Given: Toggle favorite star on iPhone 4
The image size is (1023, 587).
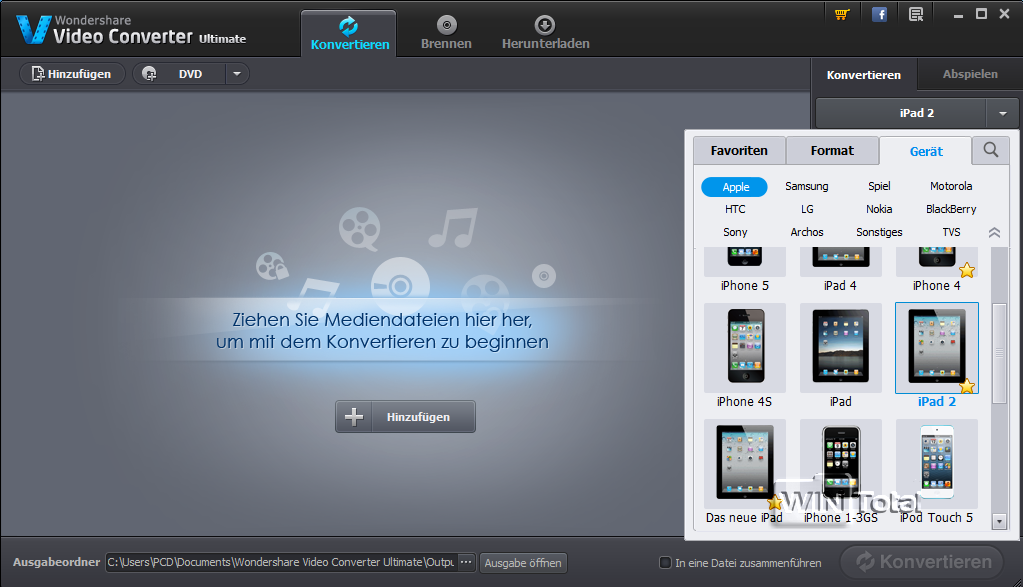Looking at the screenshot, I should pos(967,270).
